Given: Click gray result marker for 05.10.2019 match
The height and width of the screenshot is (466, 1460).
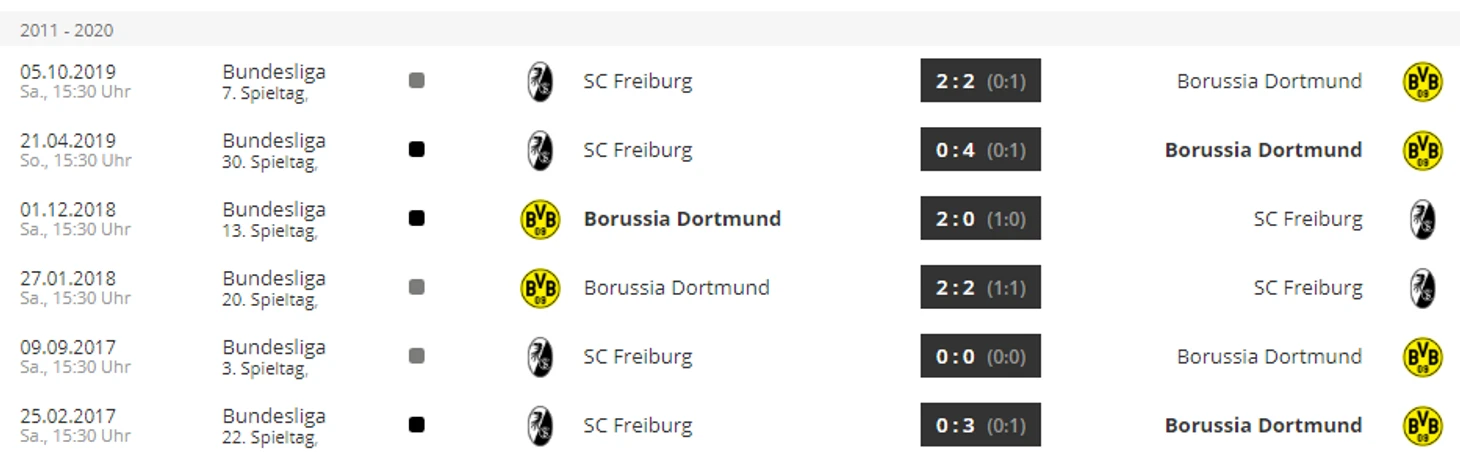Looking at the screenshot, I should [417, 80].
